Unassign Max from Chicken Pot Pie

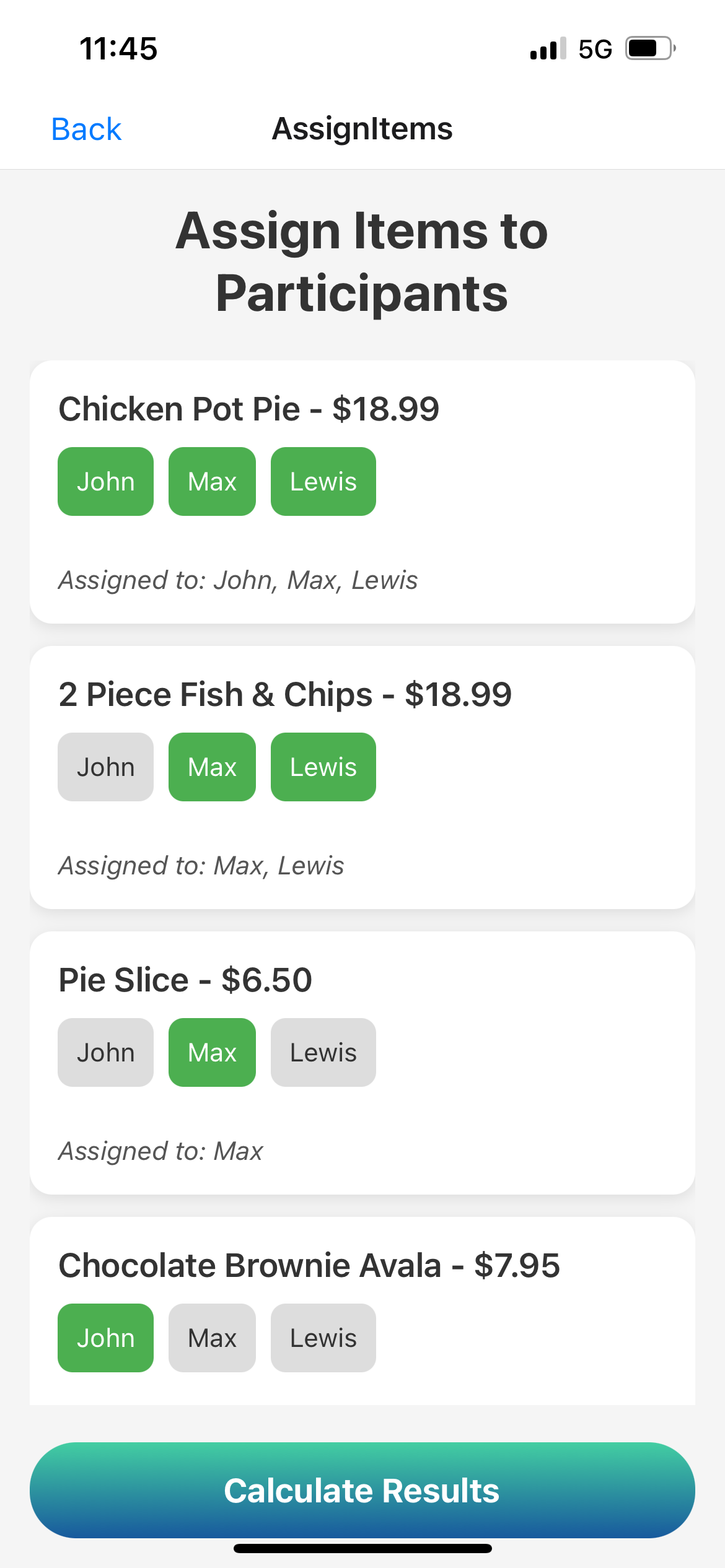tap(212, 481)
